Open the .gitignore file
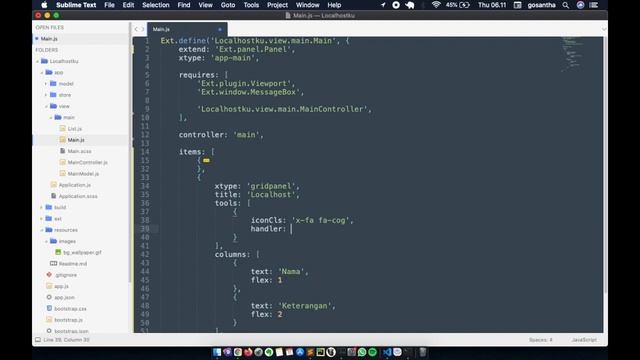The width and height of the screenshot is (640, 360). pos(65,275)
